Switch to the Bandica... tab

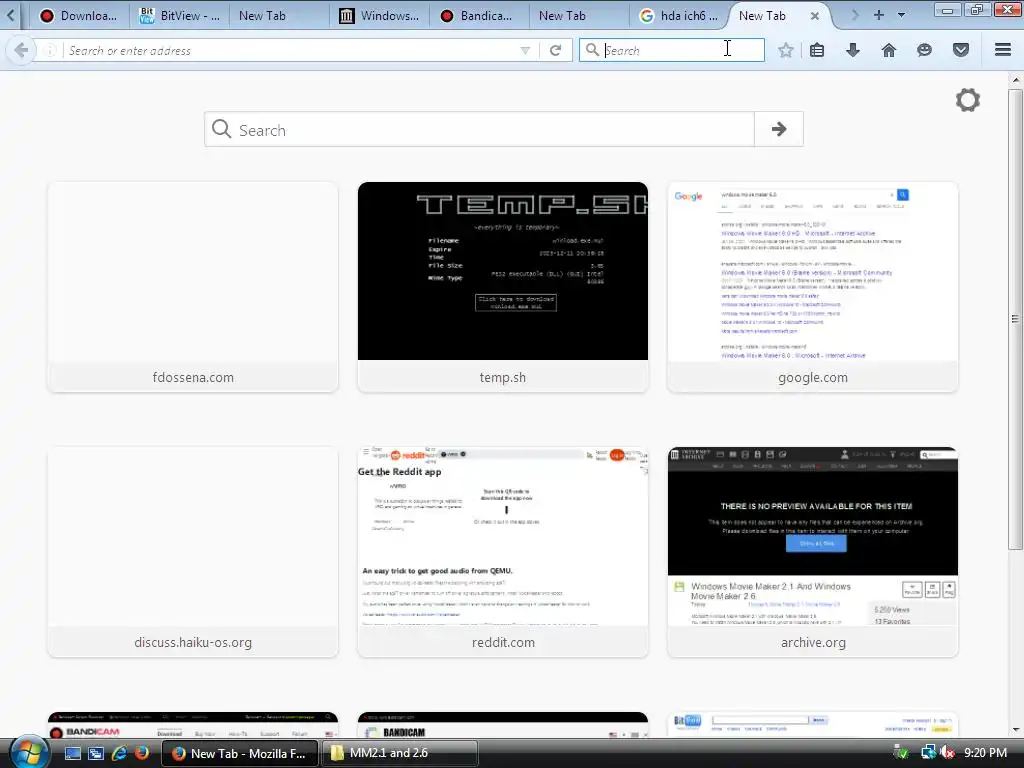[x=477, y=16]
